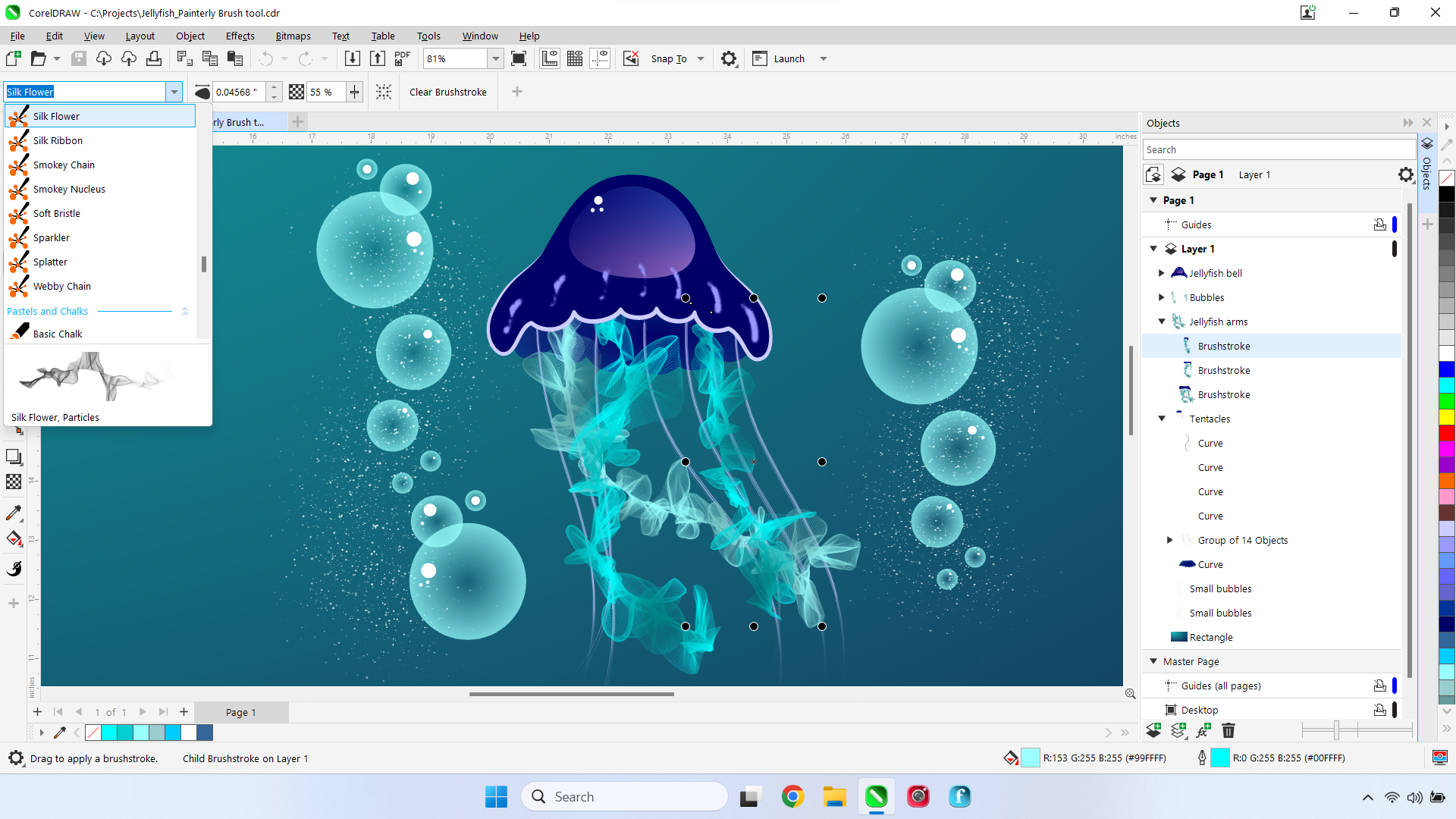The image size is (1456, 819).
Task: Click the Clear Brushstroke button
Action: pos(449,91)
